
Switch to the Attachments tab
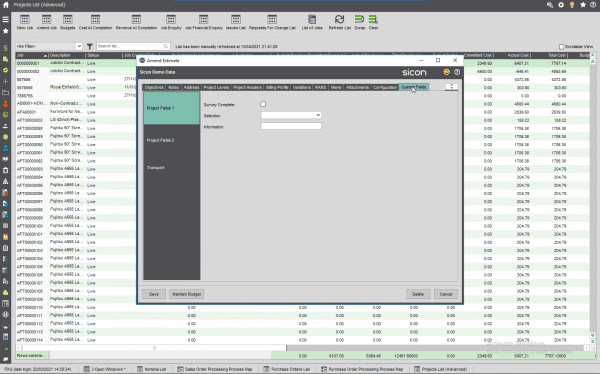(357, 87)
